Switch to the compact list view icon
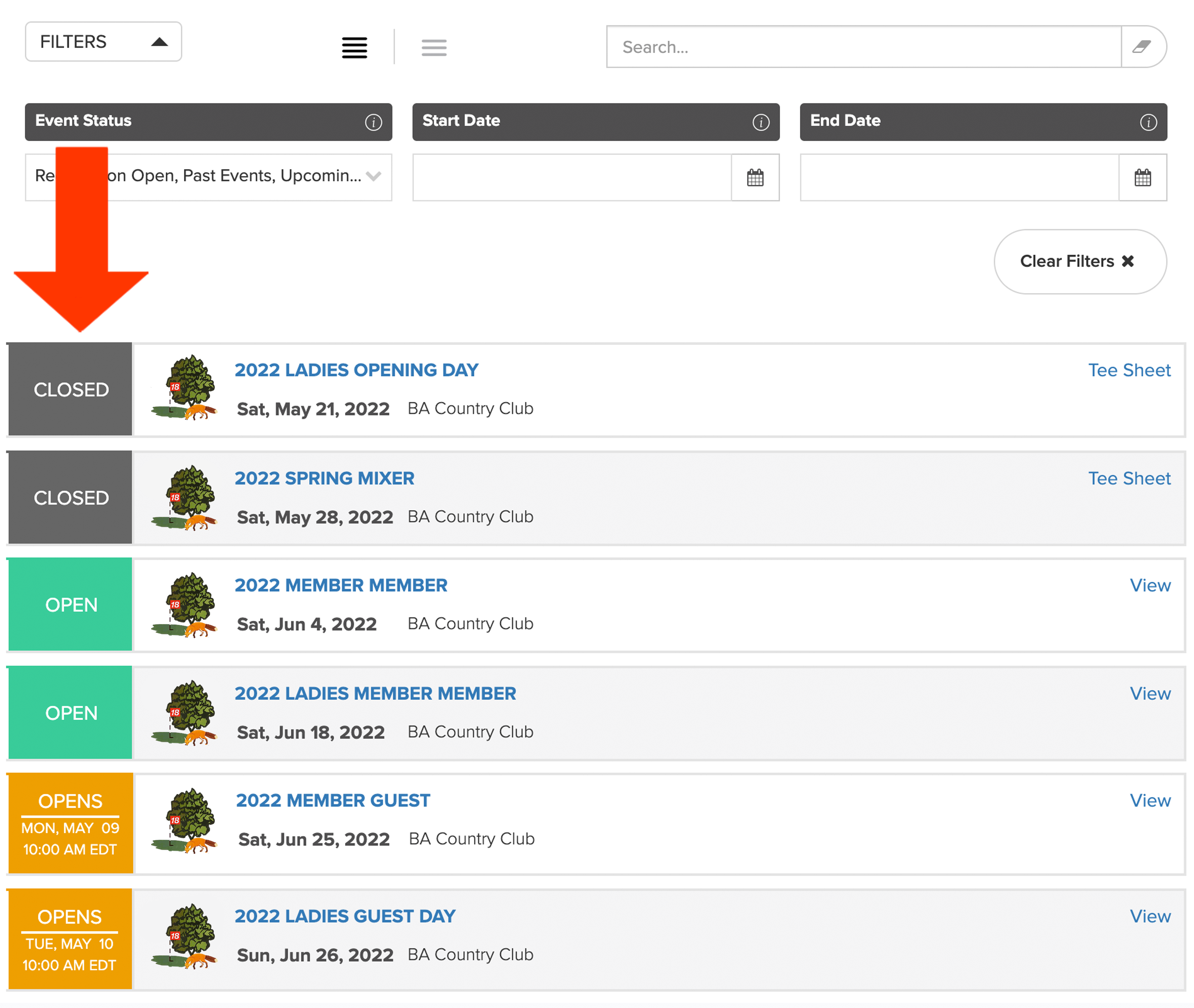This screenshot has width=1194, height=1008. tap(434, 47)
